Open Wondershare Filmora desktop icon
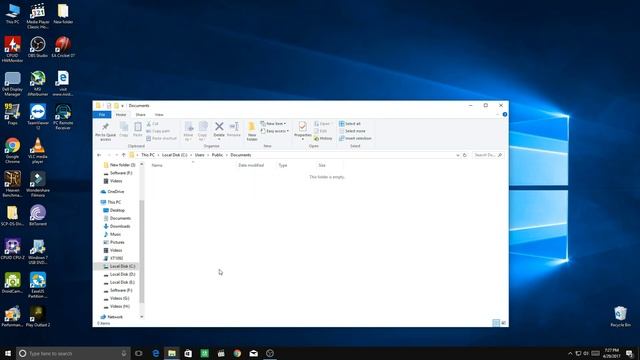Image resolution: width=640 pixels, height=360 pixels. pyautogui.click(x=38, y=184)
